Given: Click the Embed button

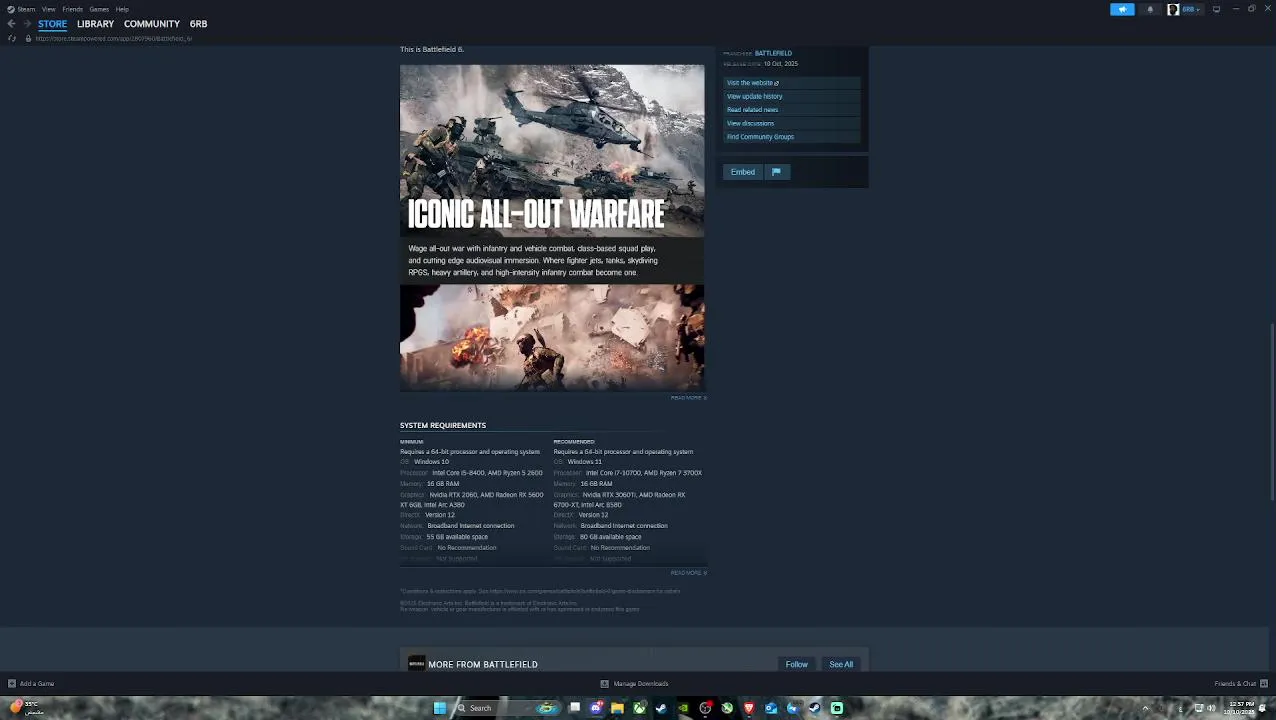Looking at the screenshot, I should click(742, 172).
